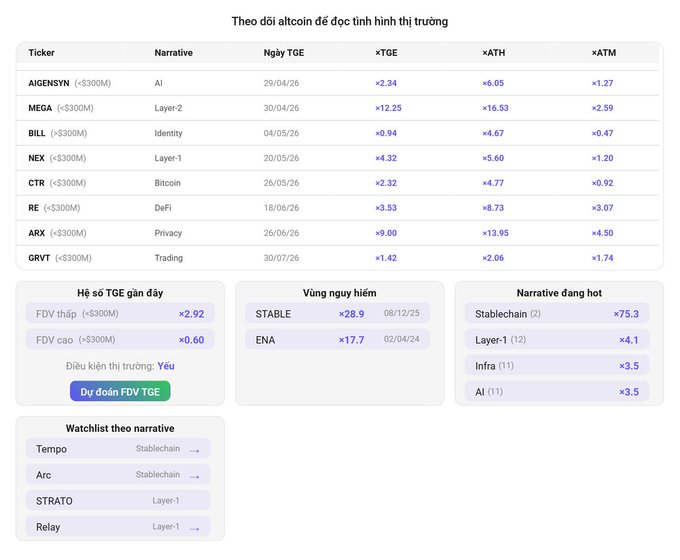Click the Watchlist theo narrative heading
The width and height of the screenshot is (680, 560).
[x=120, y=428]
